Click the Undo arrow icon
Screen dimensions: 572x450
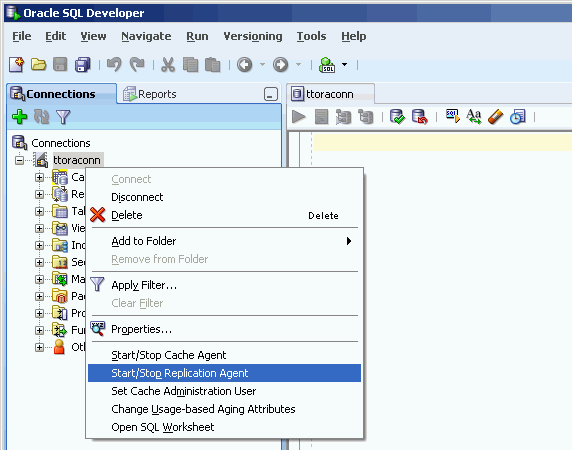pyautogui.click(x=114, y=65)
